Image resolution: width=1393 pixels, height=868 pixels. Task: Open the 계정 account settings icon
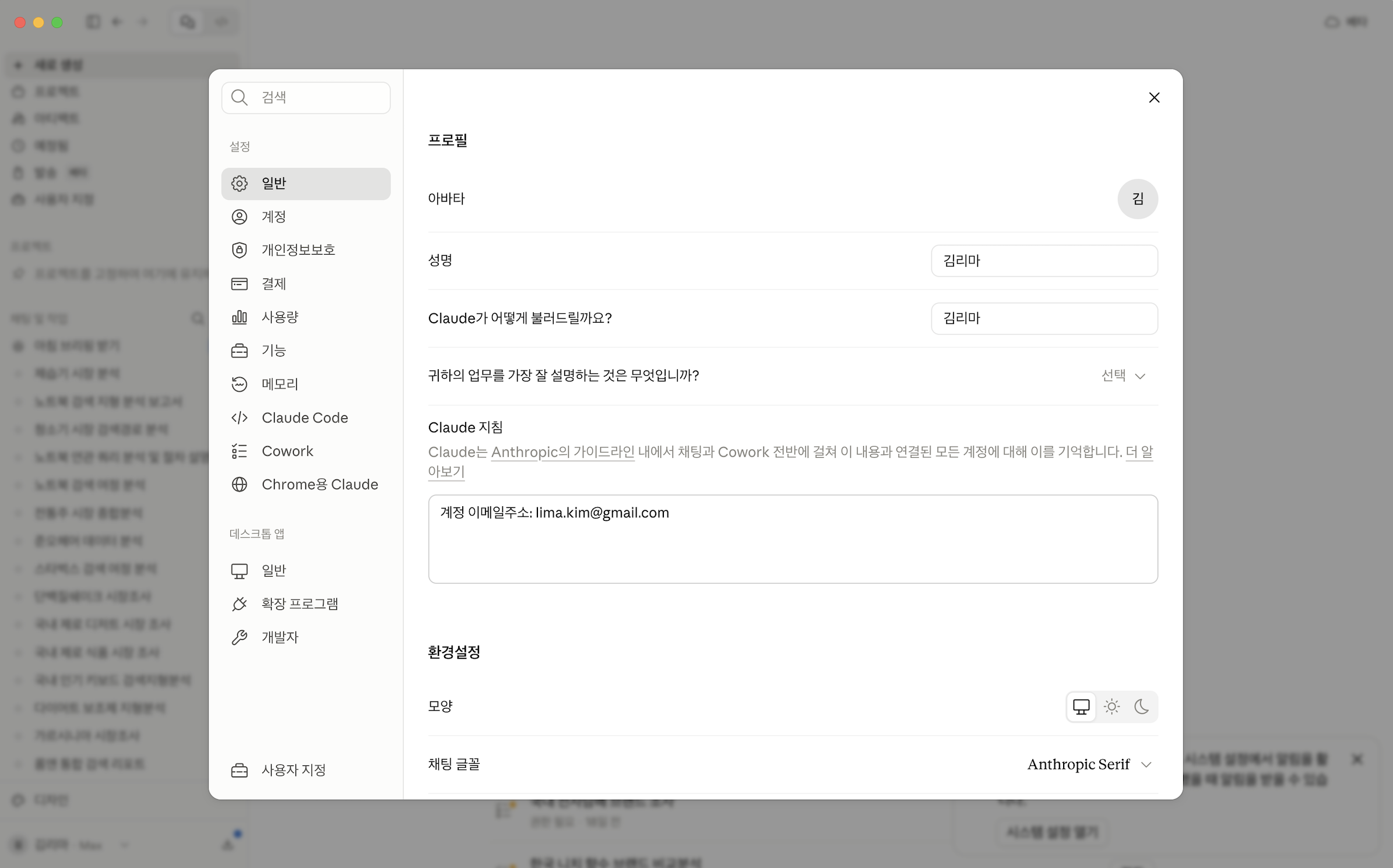(240, 217)
